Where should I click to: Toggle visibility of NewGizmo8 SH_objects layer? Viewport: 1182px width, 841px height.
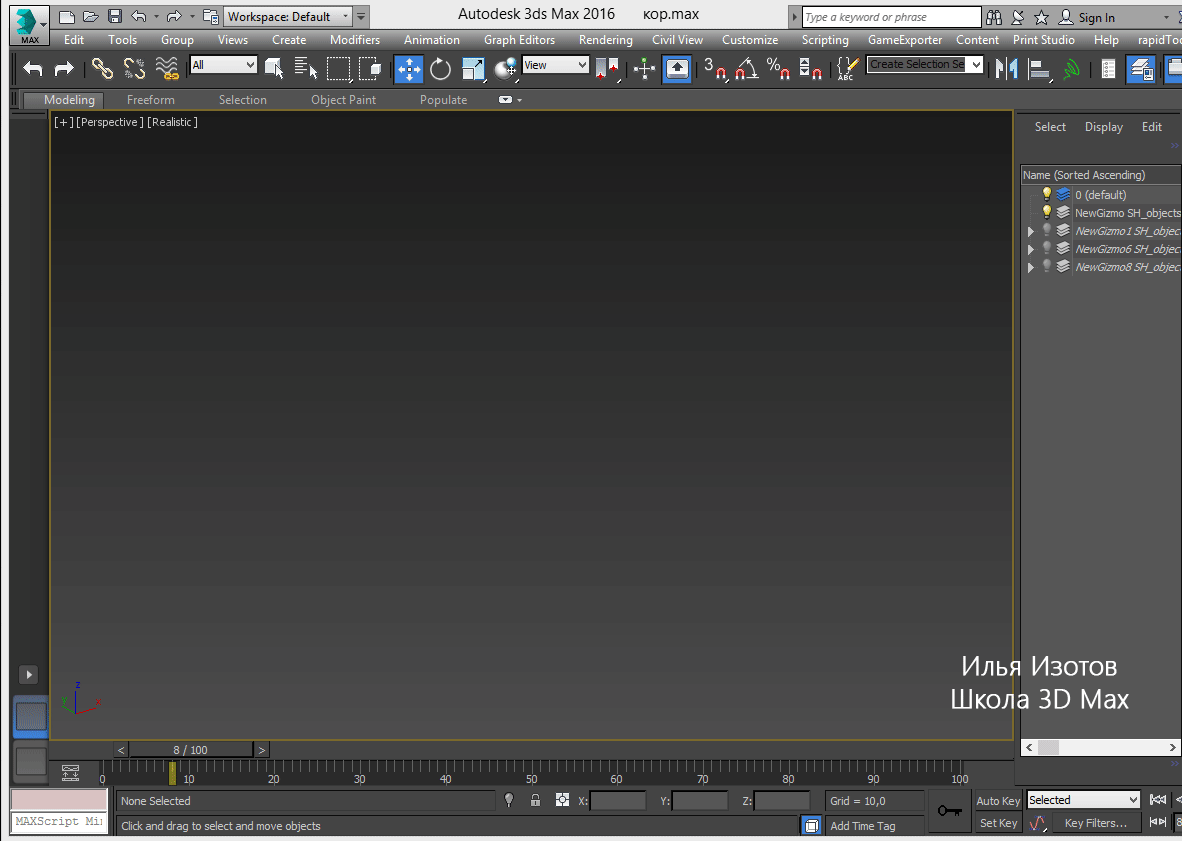[x=1046, y=267]
